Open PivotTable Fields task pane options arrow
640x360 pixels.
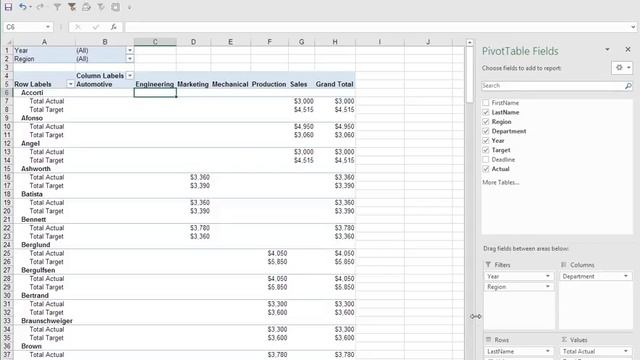tap(607, 49)
